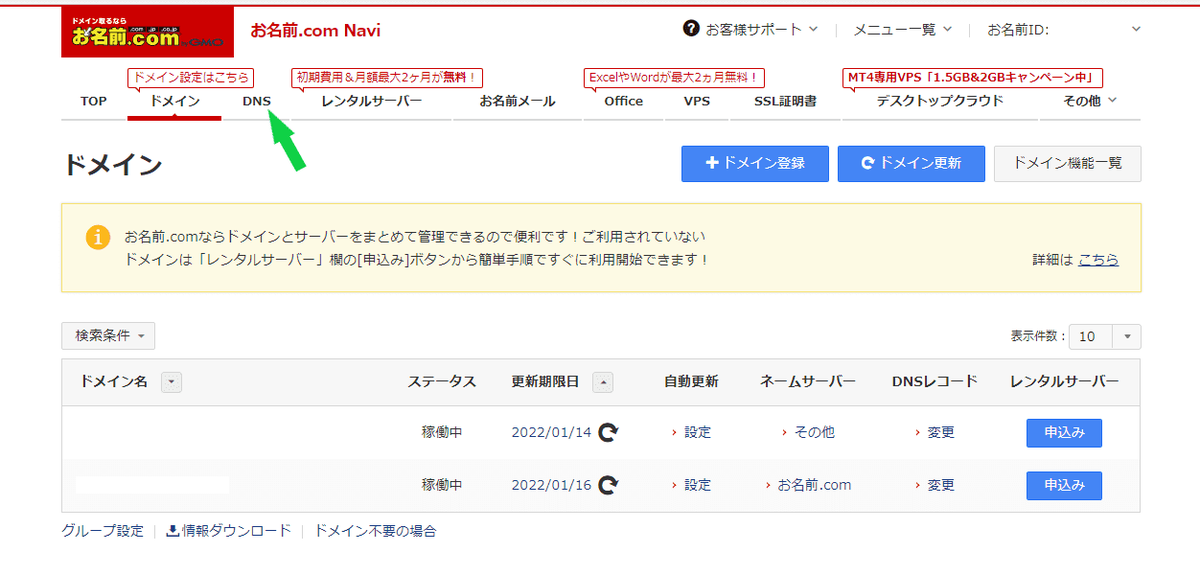Viewport: 1200px width, 575px height.
Task: Click the ネームサーバー column header
Action: [x=808, y=382]
